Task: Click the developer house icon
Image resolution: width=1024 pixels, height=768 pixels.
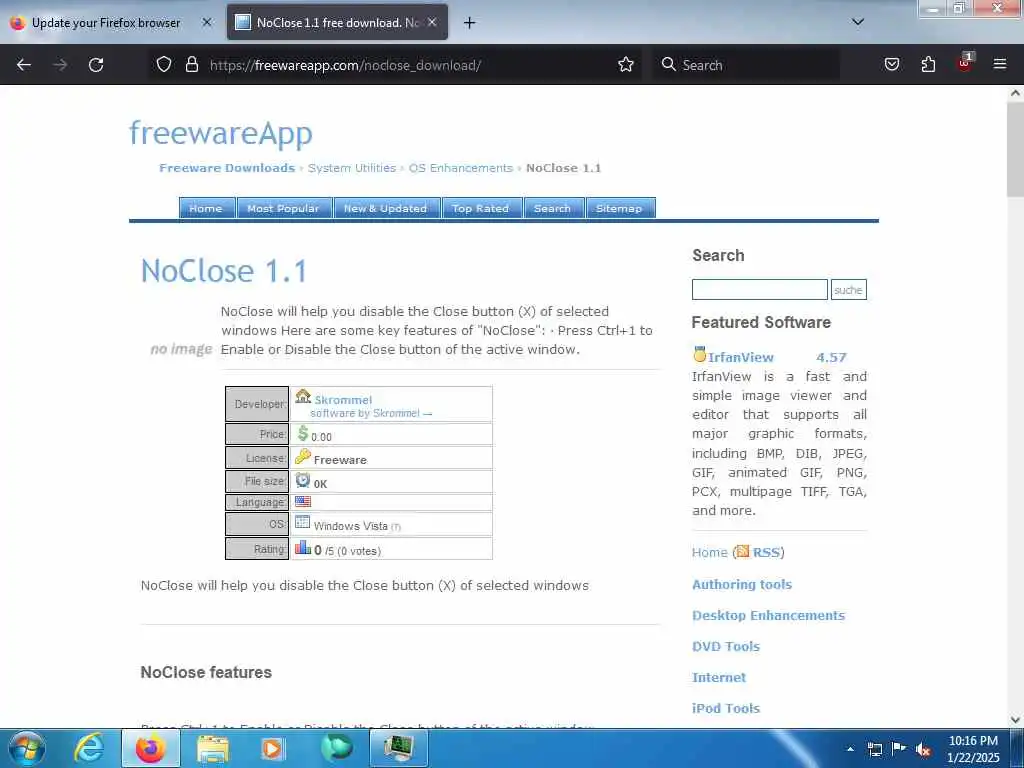Action: pos(303,396)
